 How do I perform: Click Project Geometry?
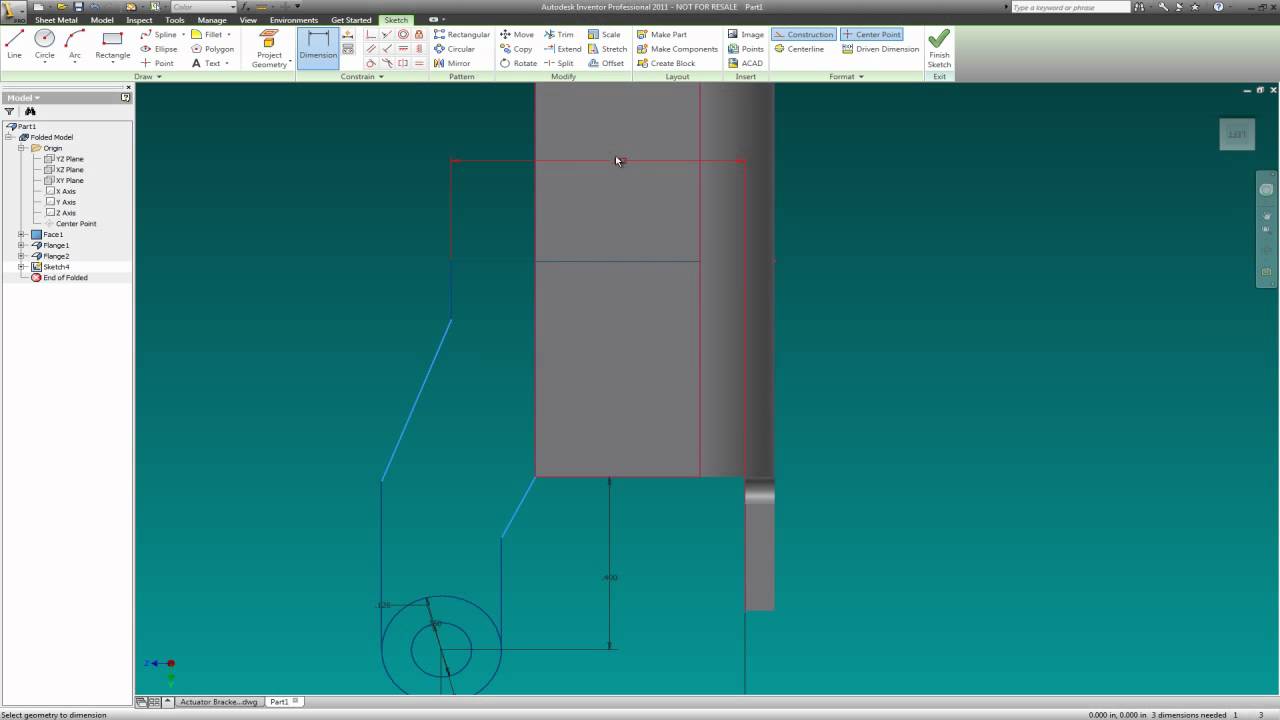(269, 49)
